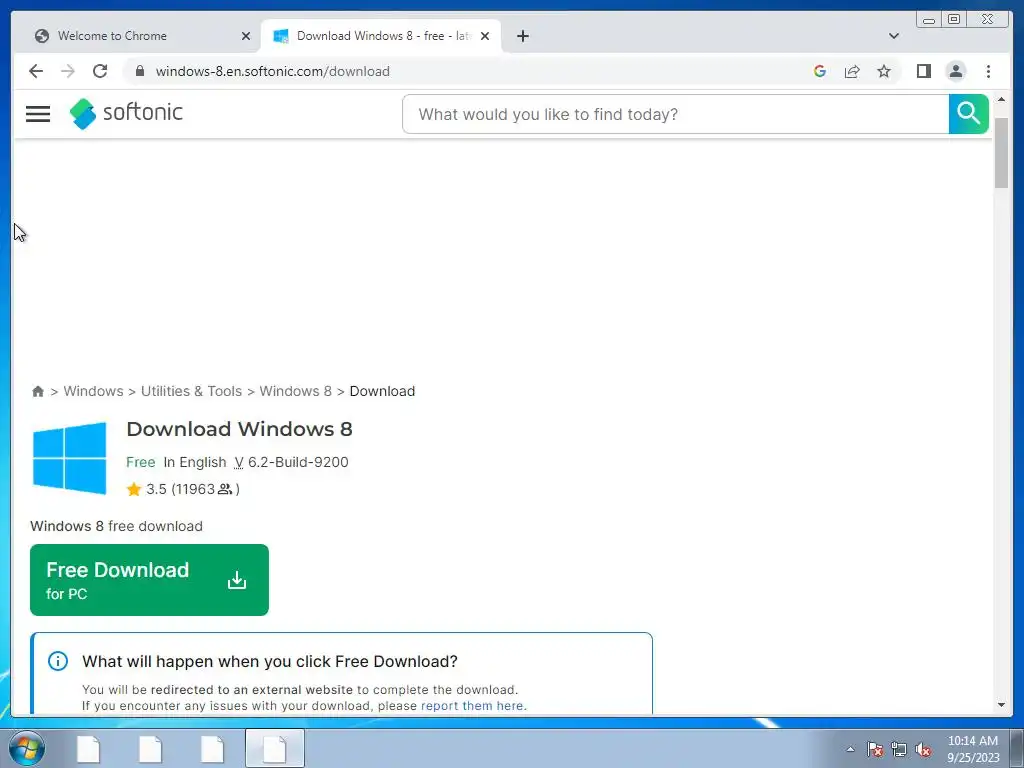The image size is (1024, 768).
Task: Click the Show desktop strip
Action: tap(1017, 748)
